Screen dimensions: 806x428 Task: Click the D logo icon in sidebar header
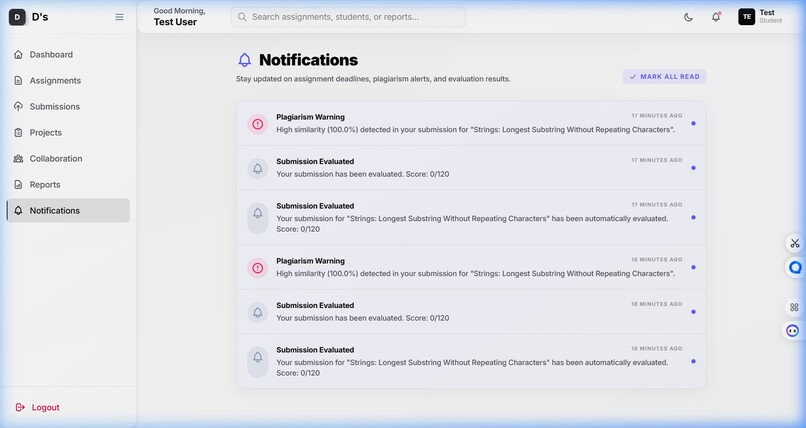(x=17, y=17)
